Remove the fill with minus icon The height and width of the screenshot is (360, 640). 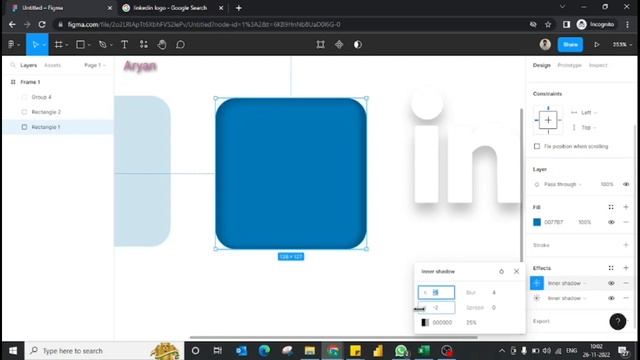[x=626, y=222]
